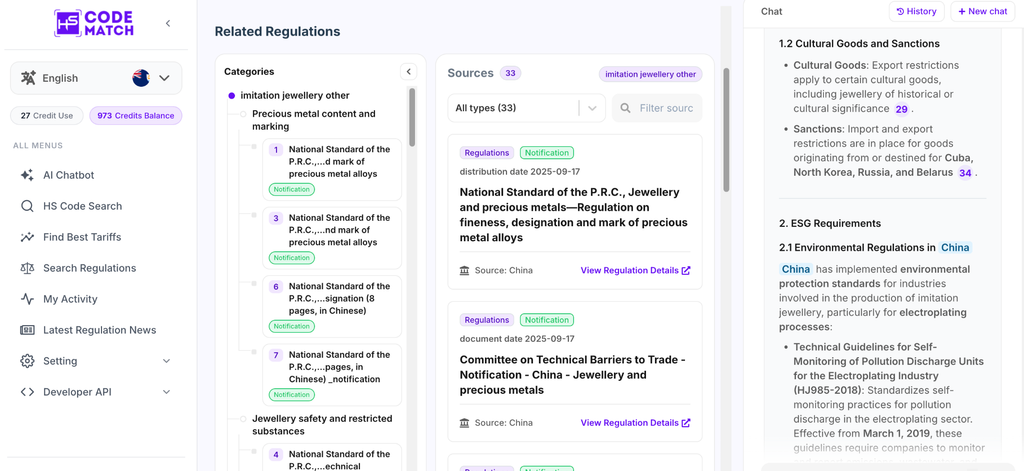This screenshot has width=1024, height=471.
Task: Select the imitation jewellery other category
Action: [295, 95]
